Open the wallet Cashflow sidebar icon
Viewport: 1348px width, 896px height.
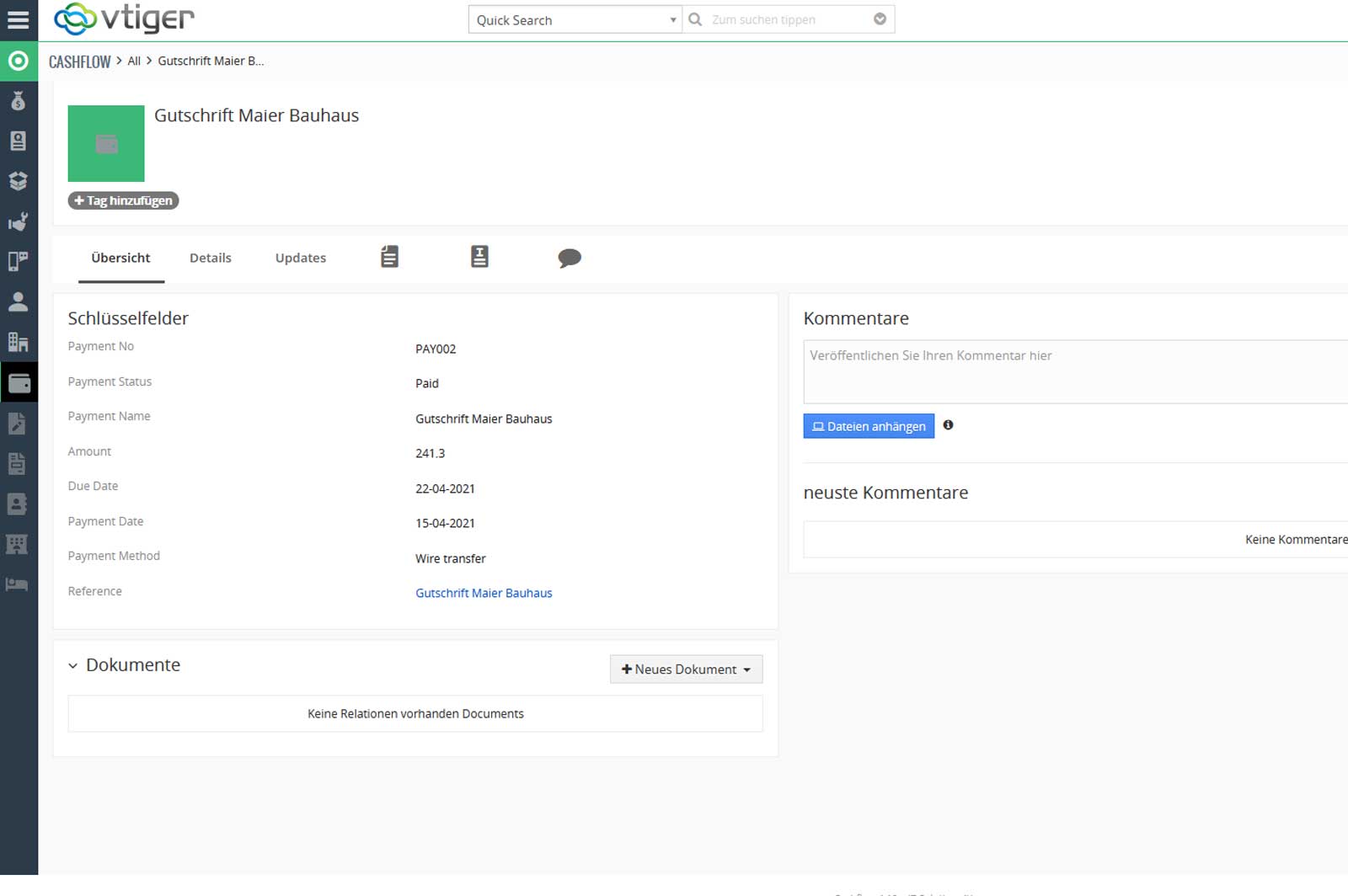click(19, 383)
